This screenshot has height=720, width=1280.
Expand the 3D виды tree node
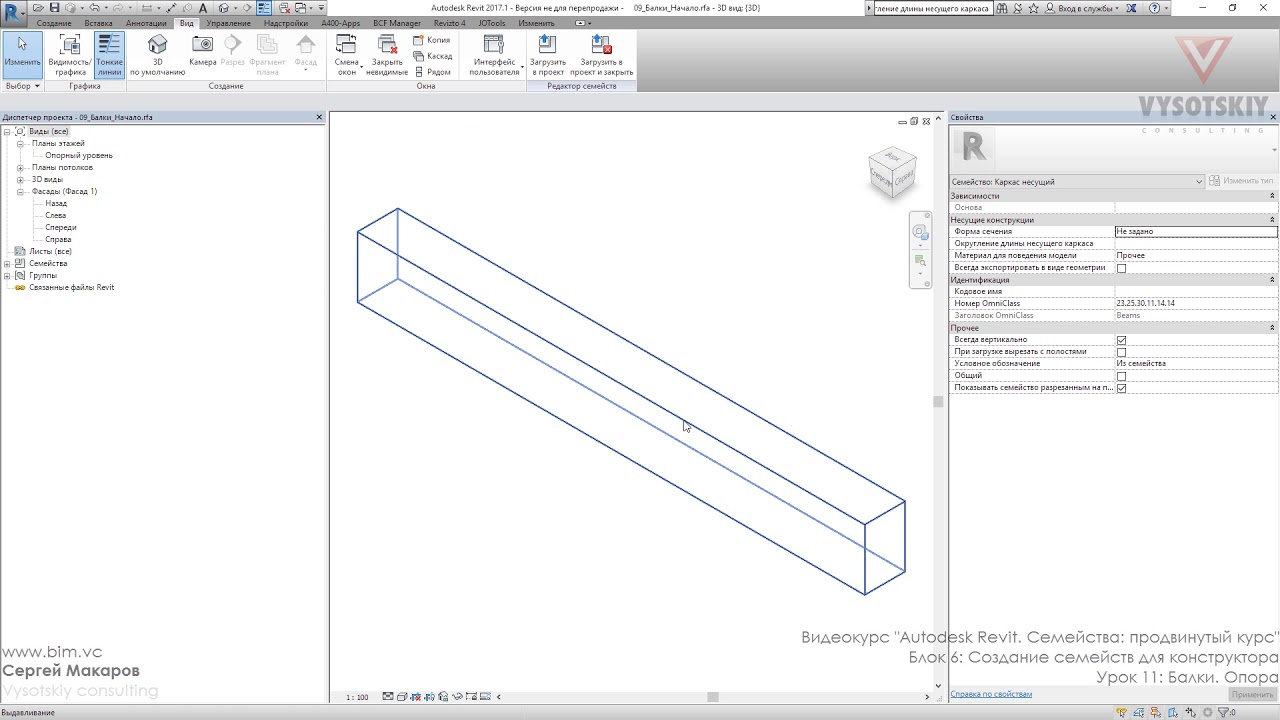click(x=20, y=179)
